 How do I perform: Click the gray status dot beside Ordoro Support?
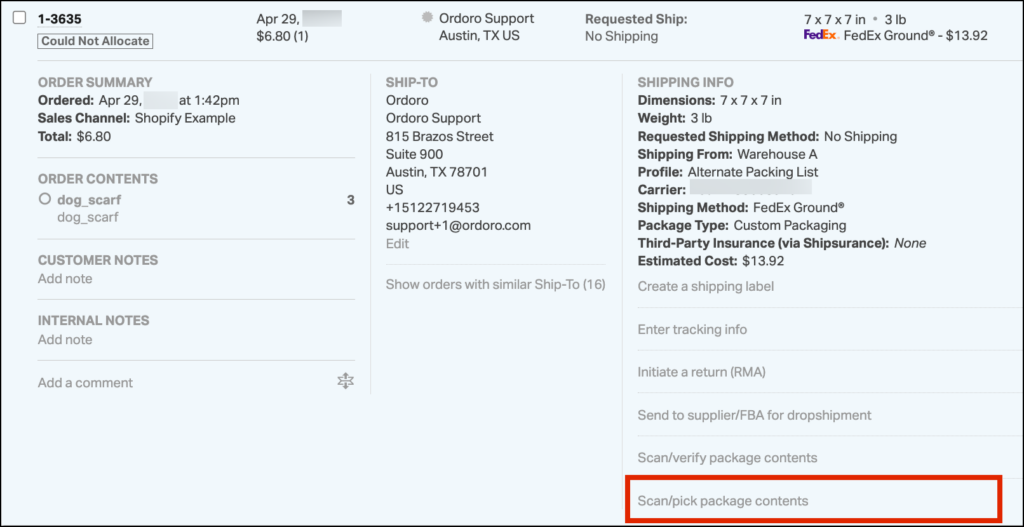427,18
